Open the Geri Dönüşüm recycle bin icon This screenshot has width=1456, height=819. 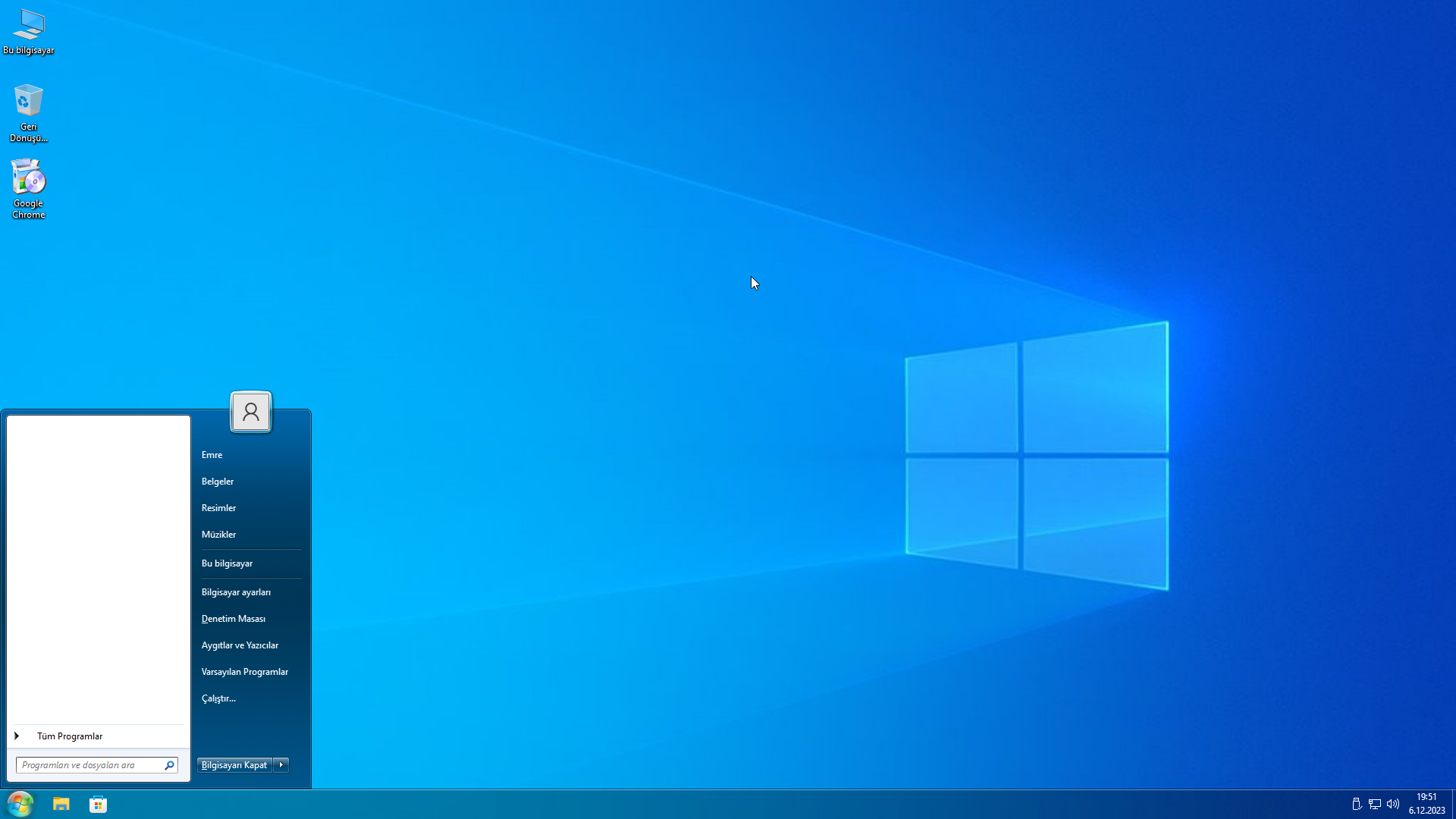pos(29,113)
